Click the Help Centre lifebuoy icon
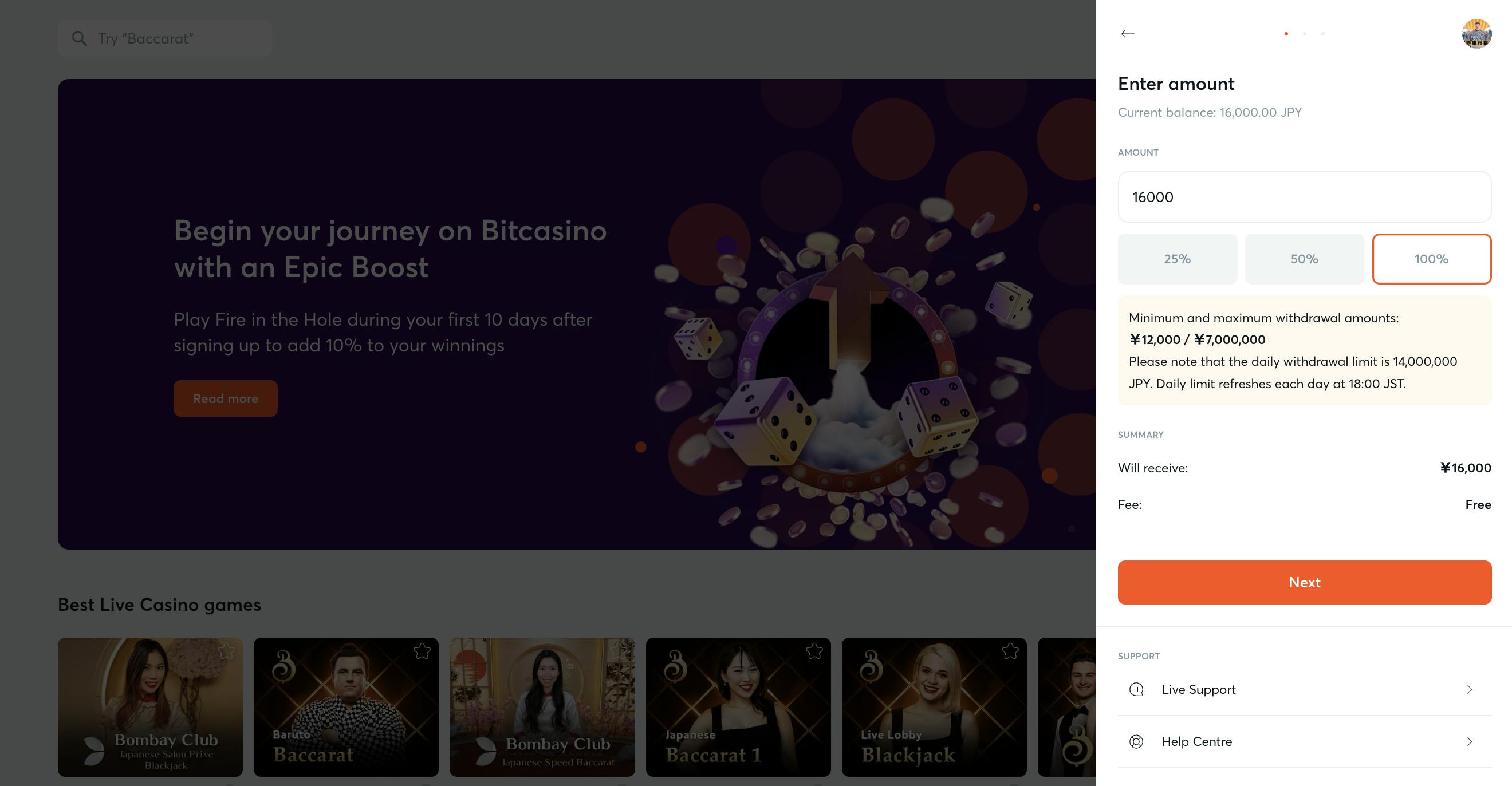The height and width of the screenshot is (786, 1512). tap(1136, 741)
